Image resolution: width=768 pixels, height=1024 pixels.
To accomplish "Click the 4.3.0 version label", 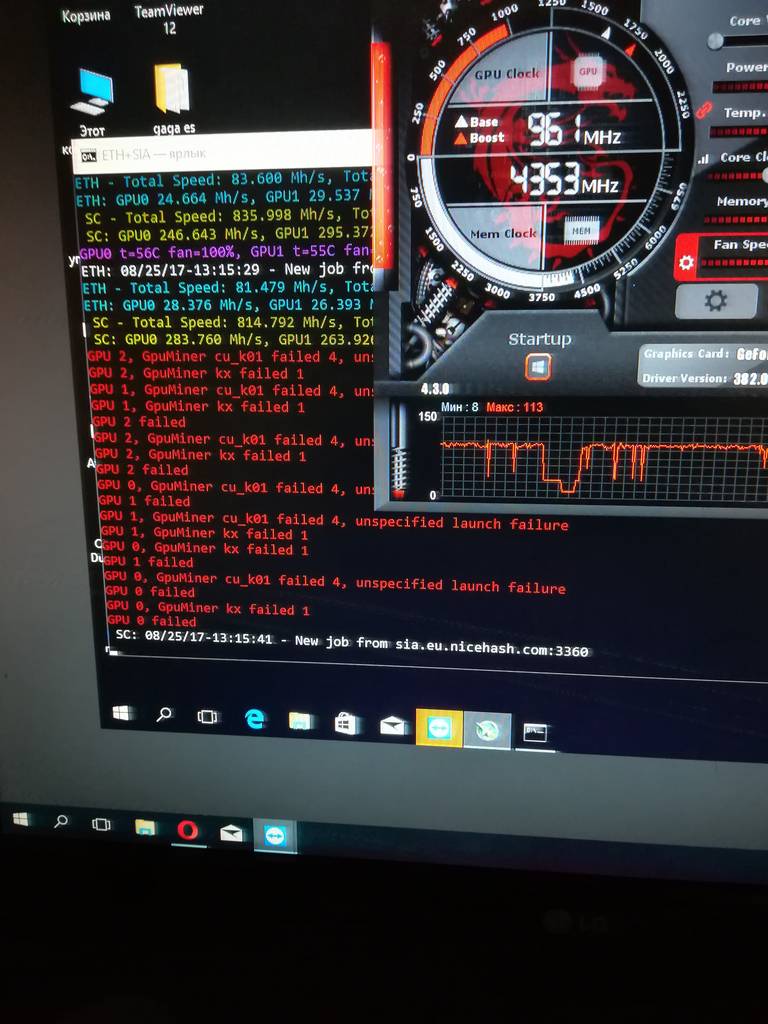I will point(434,389).
